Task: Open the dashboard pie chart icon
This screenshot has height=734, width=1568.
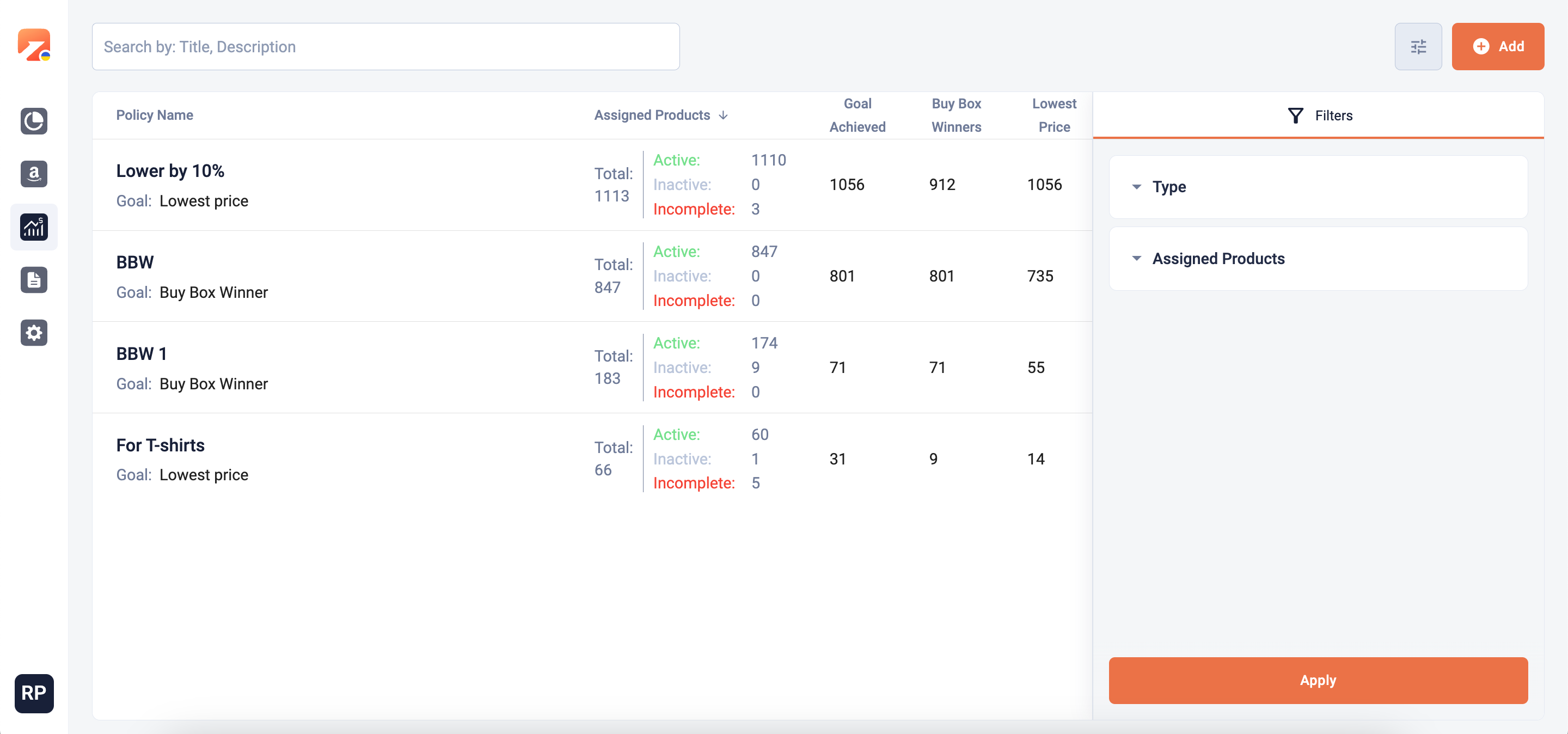Action: 33,121
